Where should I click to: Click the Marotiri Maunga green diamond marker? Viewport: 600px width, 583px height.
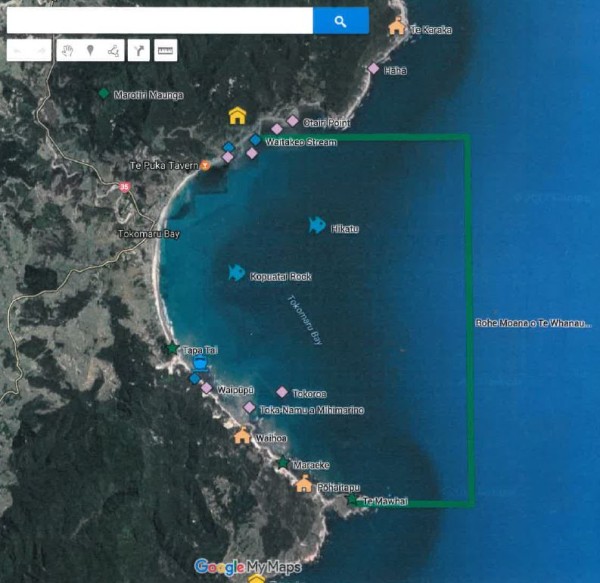[x=103, y=93]
